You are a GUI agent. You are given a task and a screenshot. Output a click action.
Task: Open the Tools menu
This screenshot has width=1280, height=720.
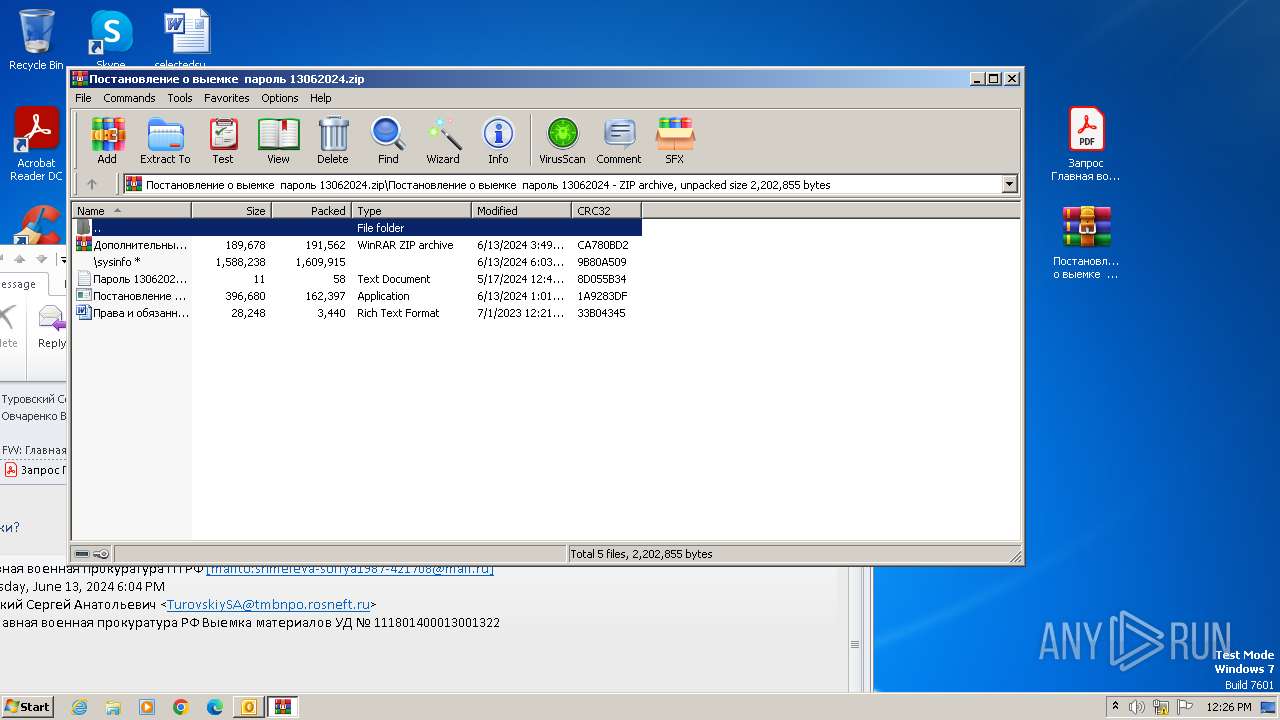[180, 98]
